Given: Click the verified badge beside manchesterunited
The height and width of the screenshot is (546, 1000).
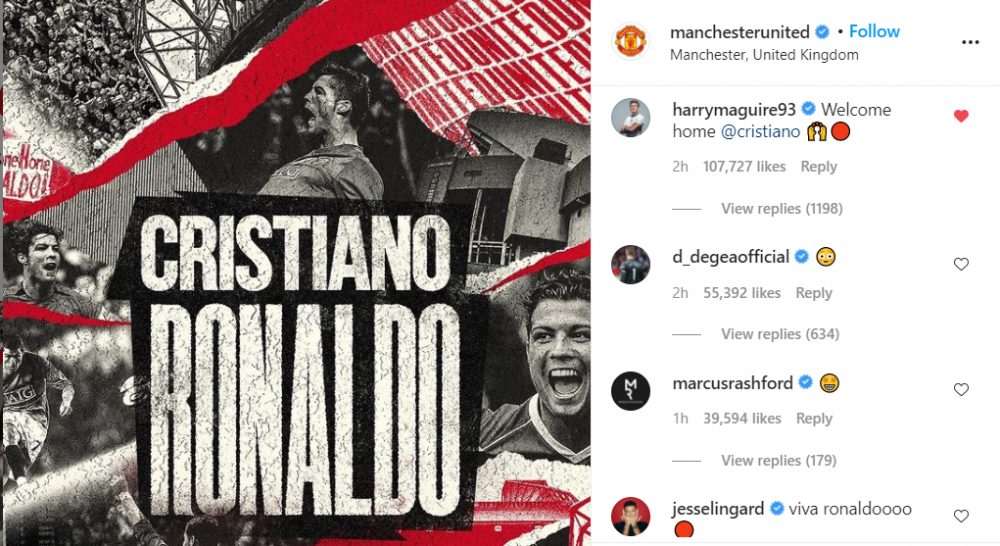Looking at the screenshot, I should pos(823,32).
